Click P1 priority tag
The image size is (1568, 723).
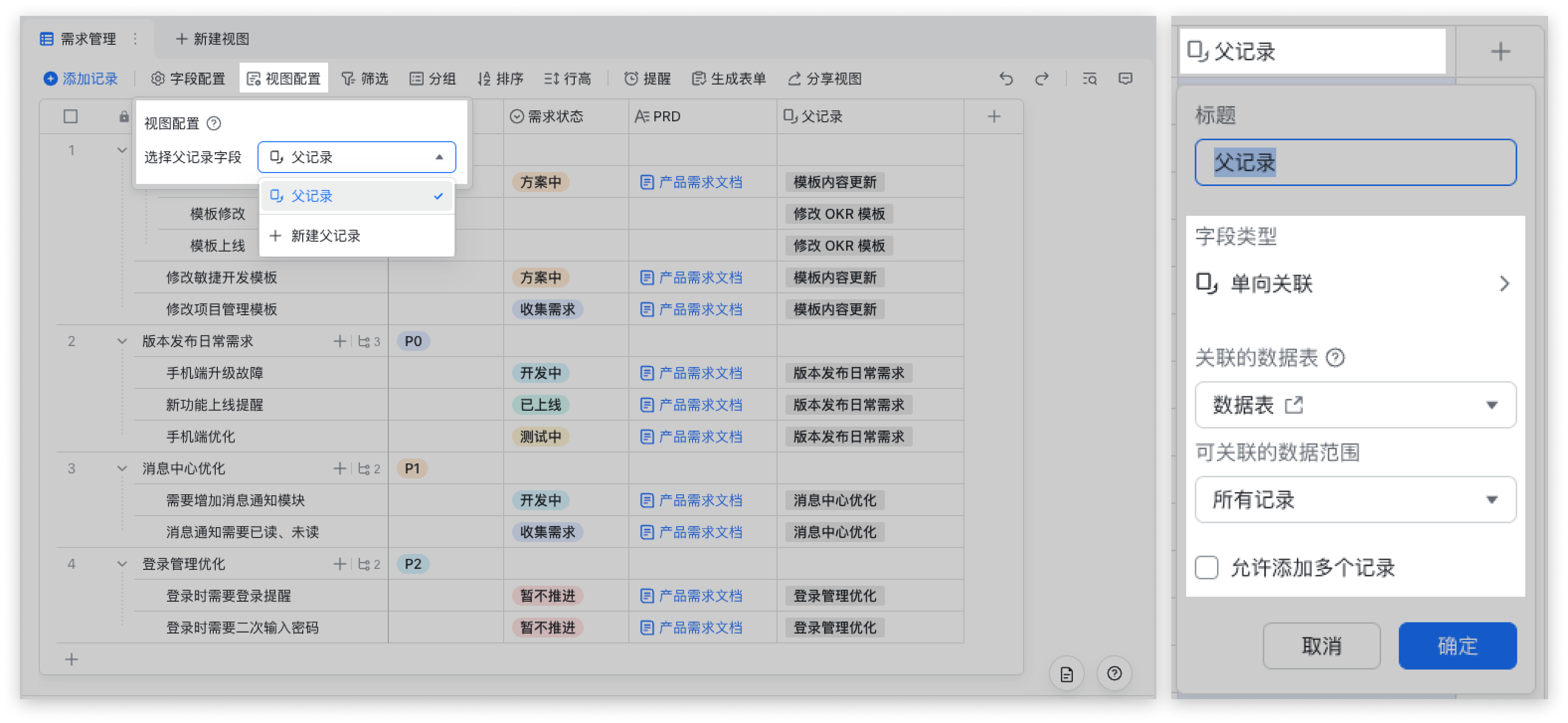[412, 468]
